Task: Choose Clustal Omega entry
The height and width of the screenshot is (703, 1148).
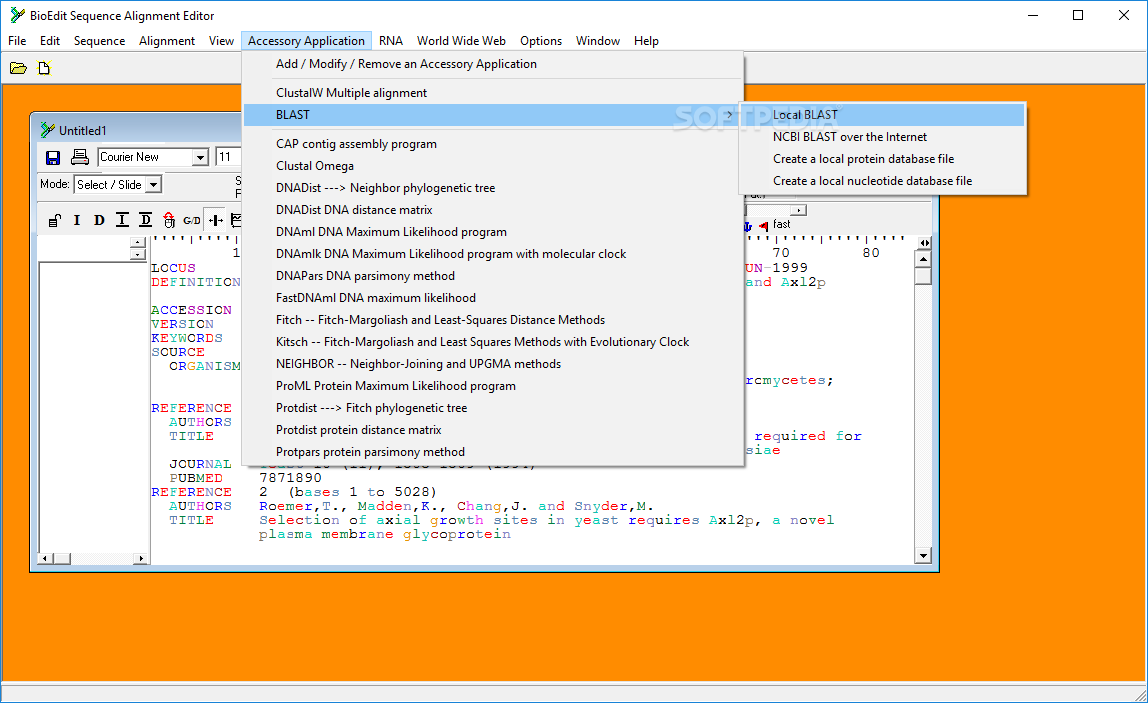Action: click(493, 166)
